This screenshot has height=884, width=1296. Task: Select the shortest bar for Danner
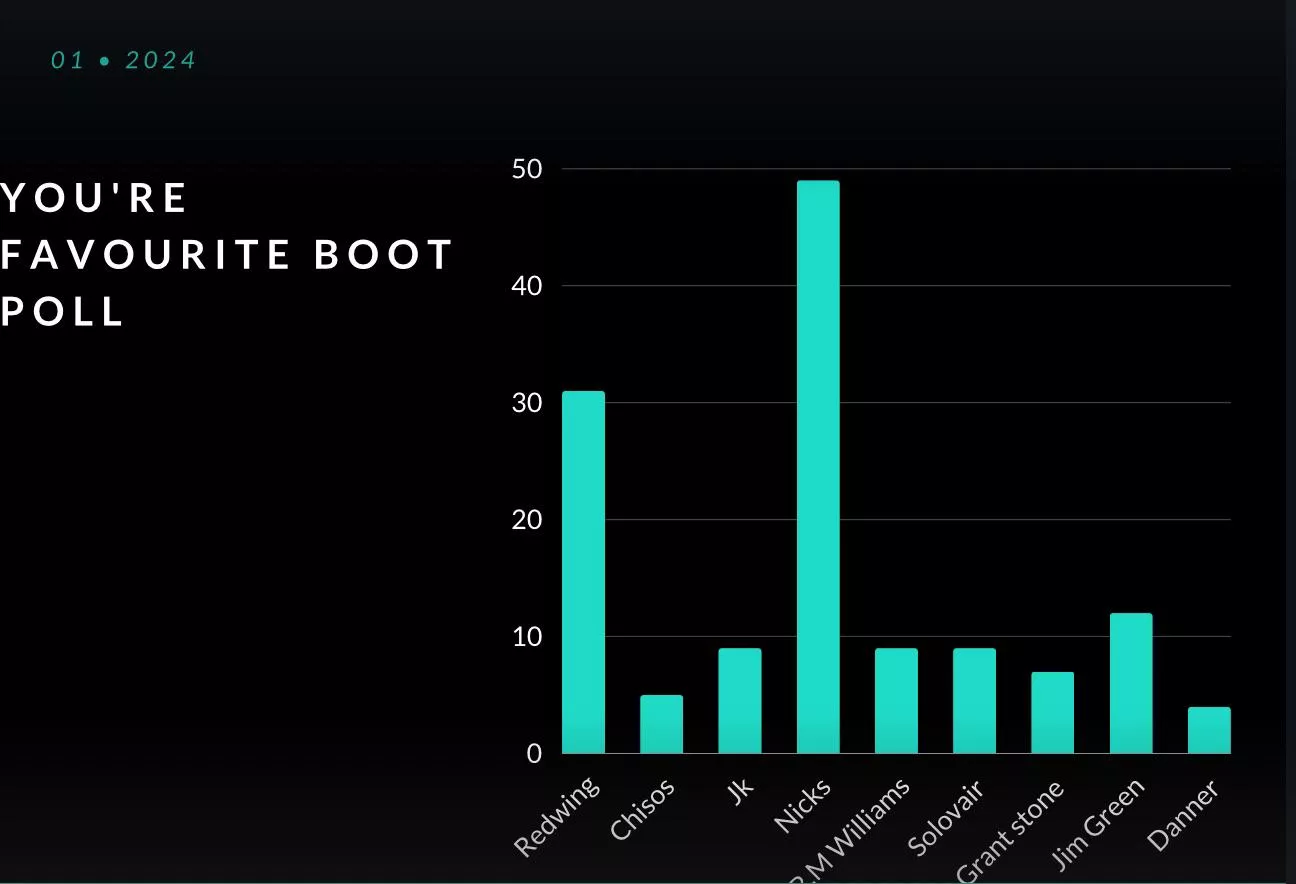[x=1208, y=732]
